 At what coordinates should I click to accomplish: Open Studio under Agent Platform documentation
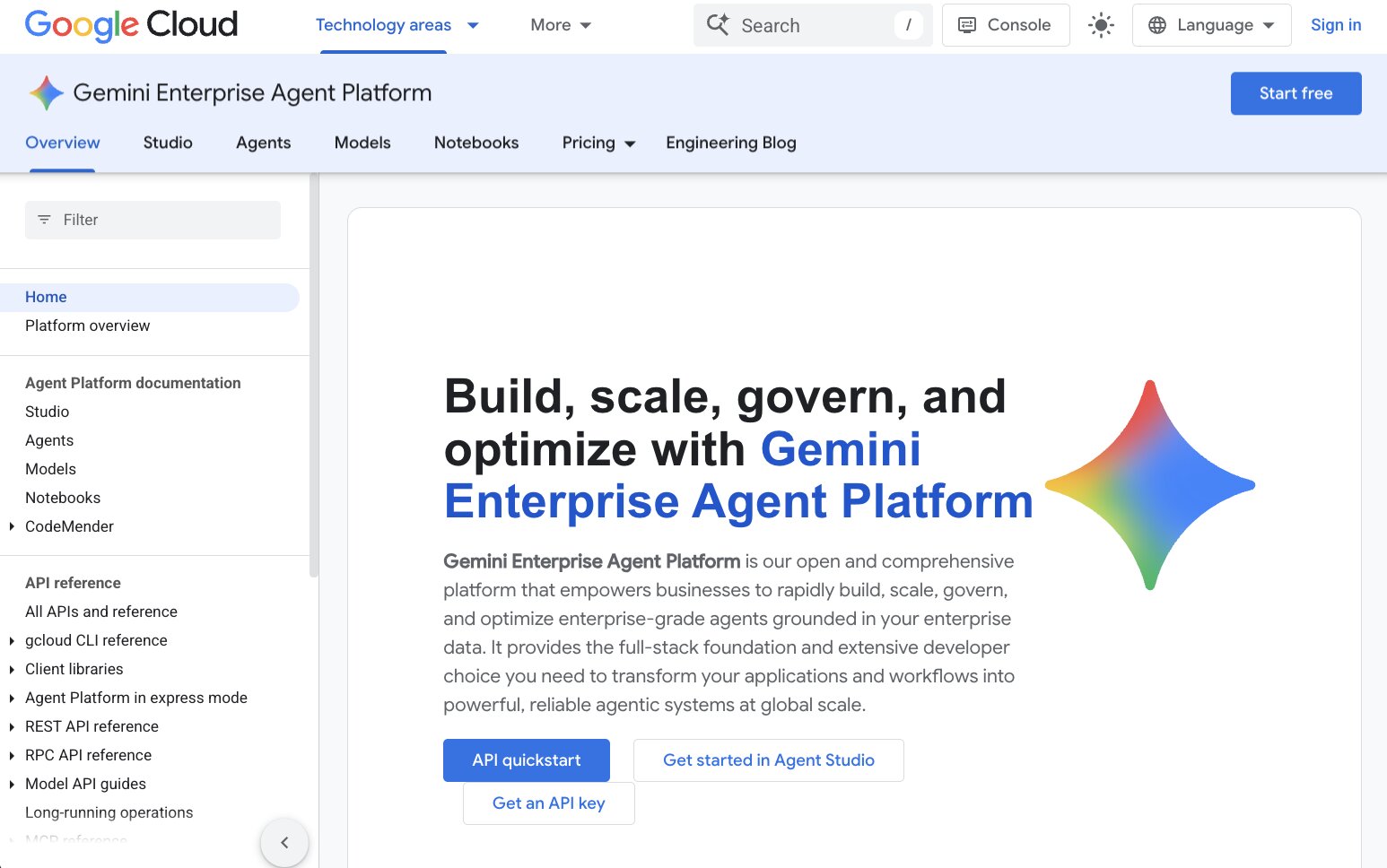48,412
